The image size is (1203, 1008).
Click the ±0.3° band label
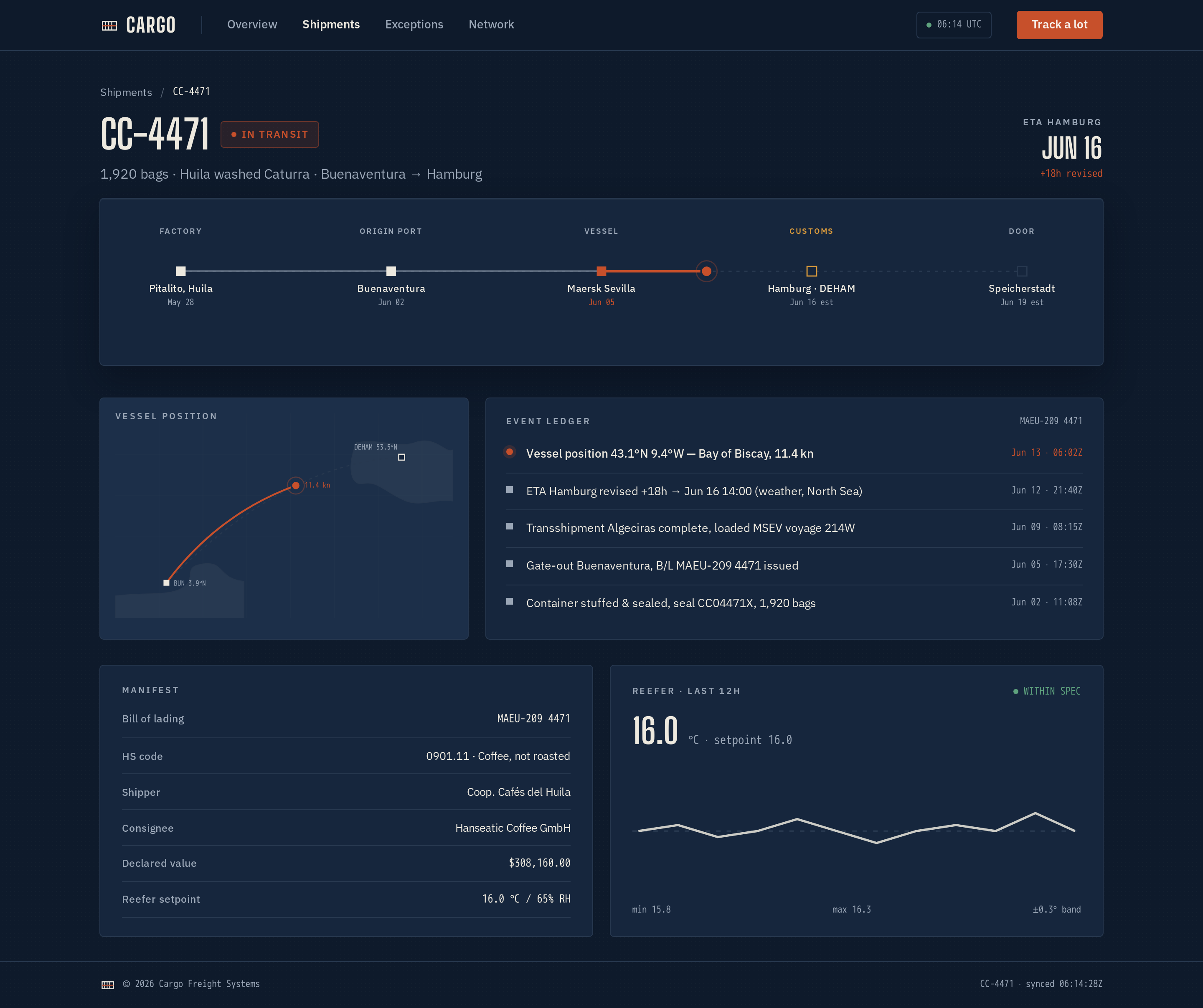point(1056,909)
